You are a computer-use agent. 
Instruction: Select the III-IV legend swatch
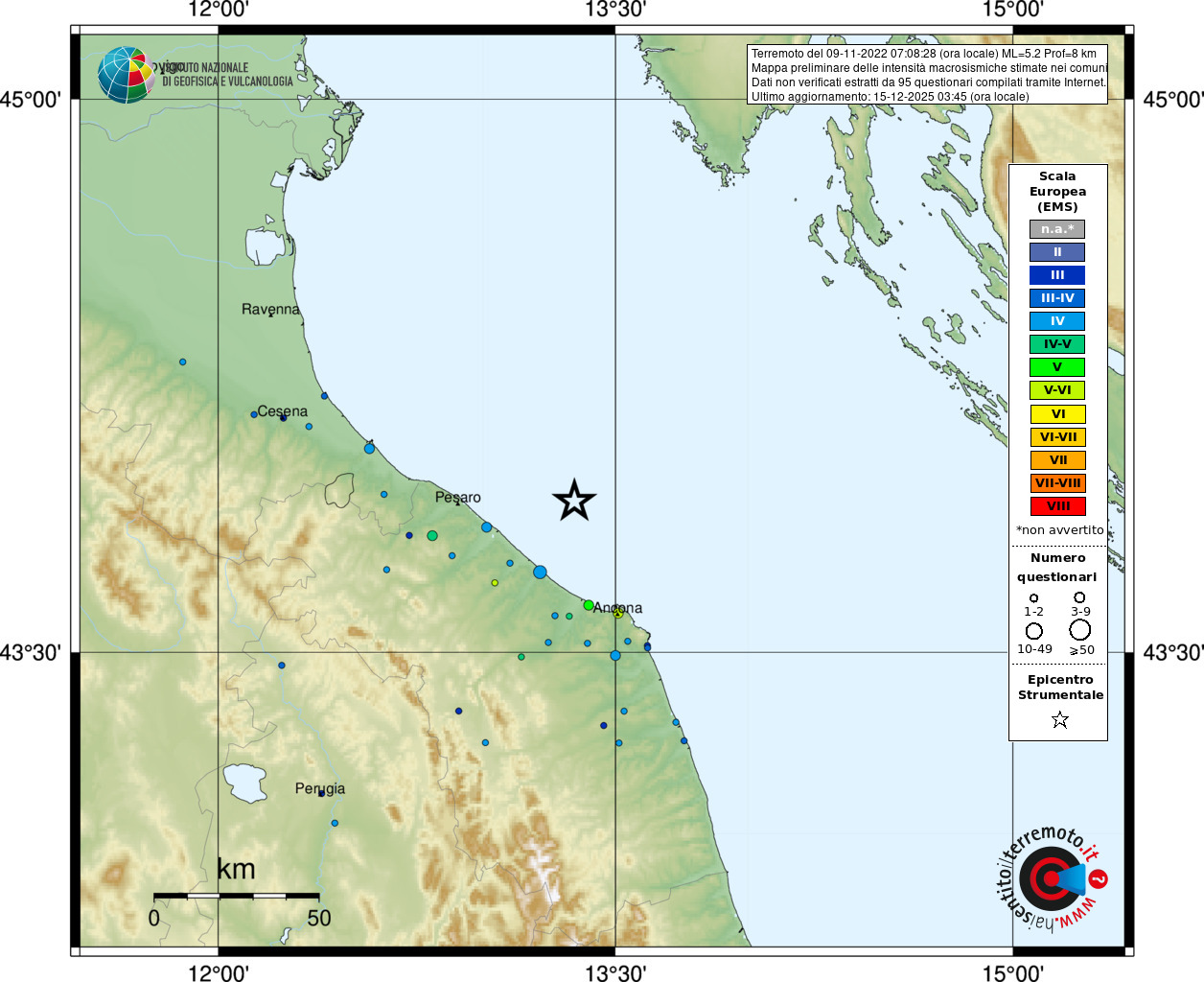tap(1057, 298)
